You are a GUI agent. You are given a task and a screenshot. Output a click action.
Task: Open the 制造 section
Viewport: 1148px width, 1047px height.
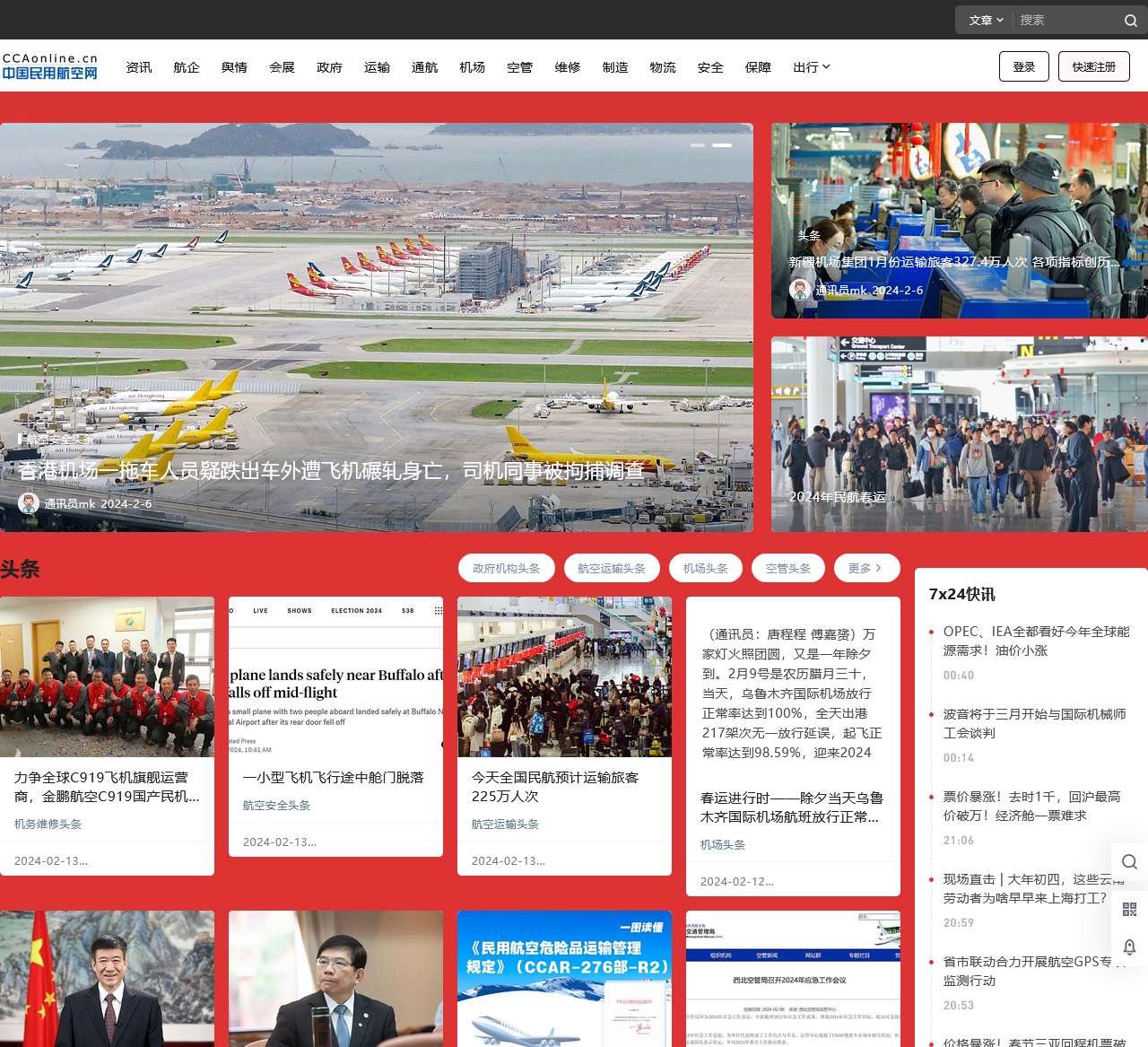click(x=615, y=67)
